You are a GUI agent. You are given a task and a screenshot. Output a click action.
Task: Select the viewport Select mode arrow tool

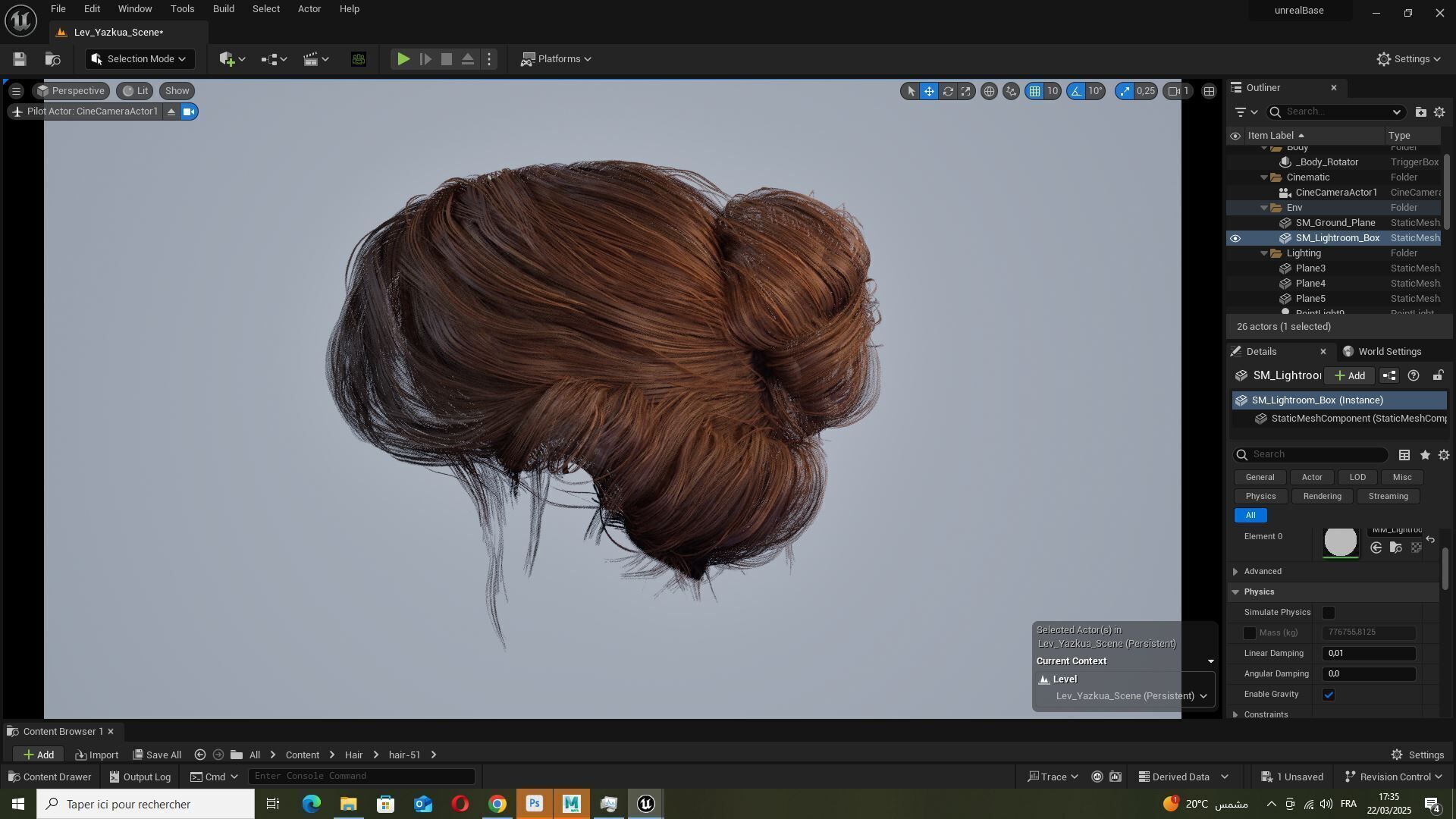coord(911,91)
